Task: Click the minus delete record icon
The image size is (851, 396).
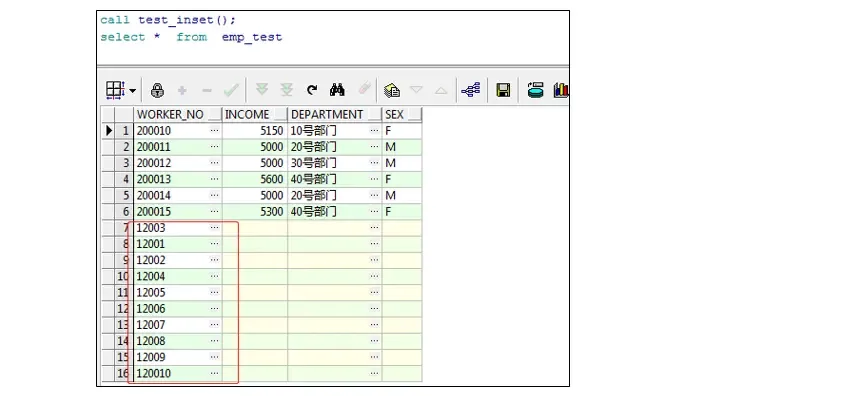Action: [207, 91]
